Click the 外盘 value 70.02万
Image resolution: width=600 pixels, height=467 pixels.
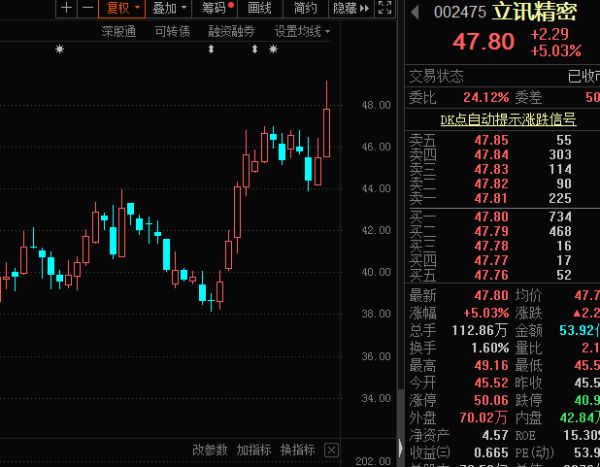(x=484, y=418)
